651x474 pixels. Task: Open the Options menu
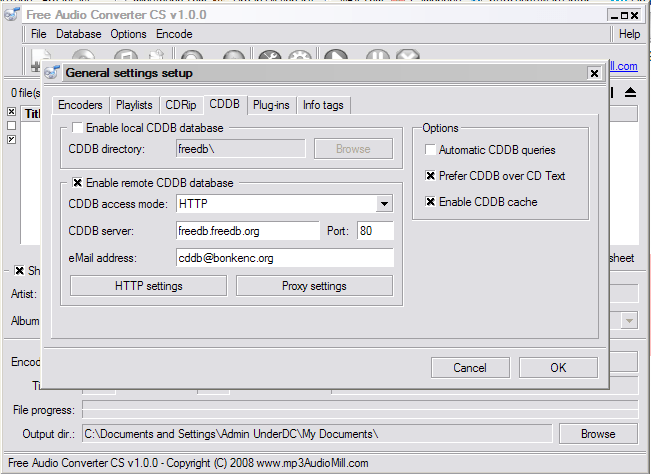(128, 34)
